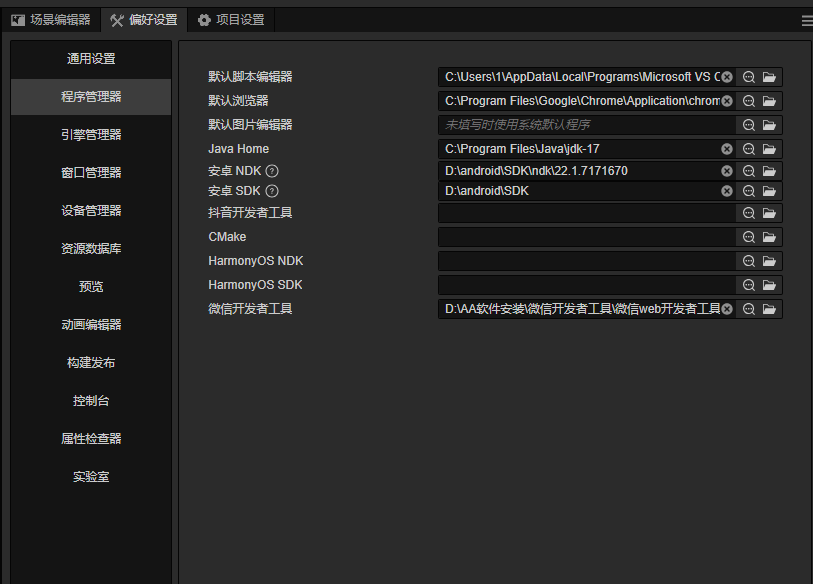
Task: Browse folder for 默认脚本编辑器
Action: (x=769, y=77)
